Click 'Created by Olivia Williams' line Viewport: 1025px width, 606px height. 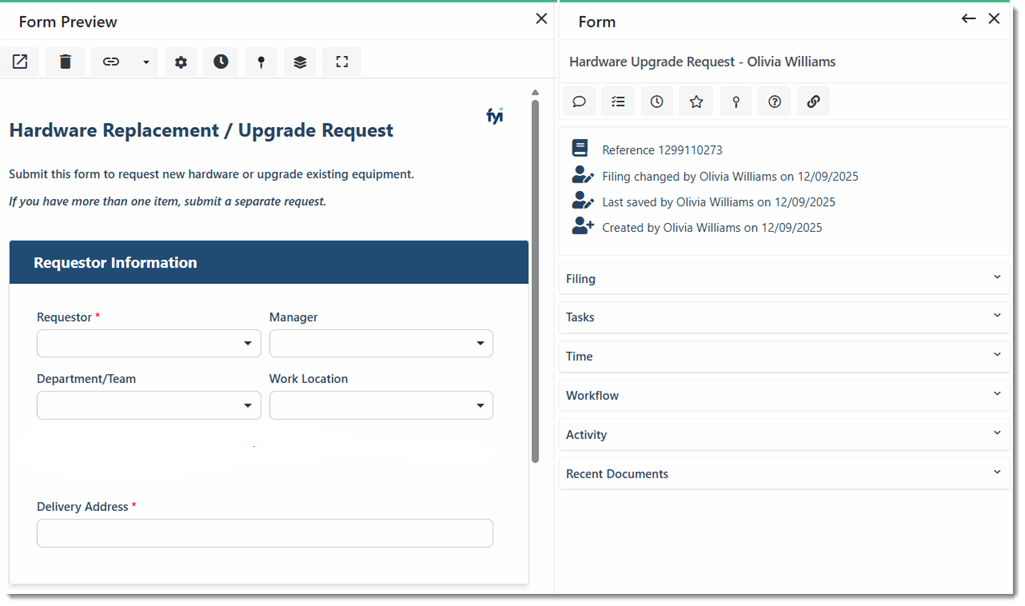(x=712, y=227)
